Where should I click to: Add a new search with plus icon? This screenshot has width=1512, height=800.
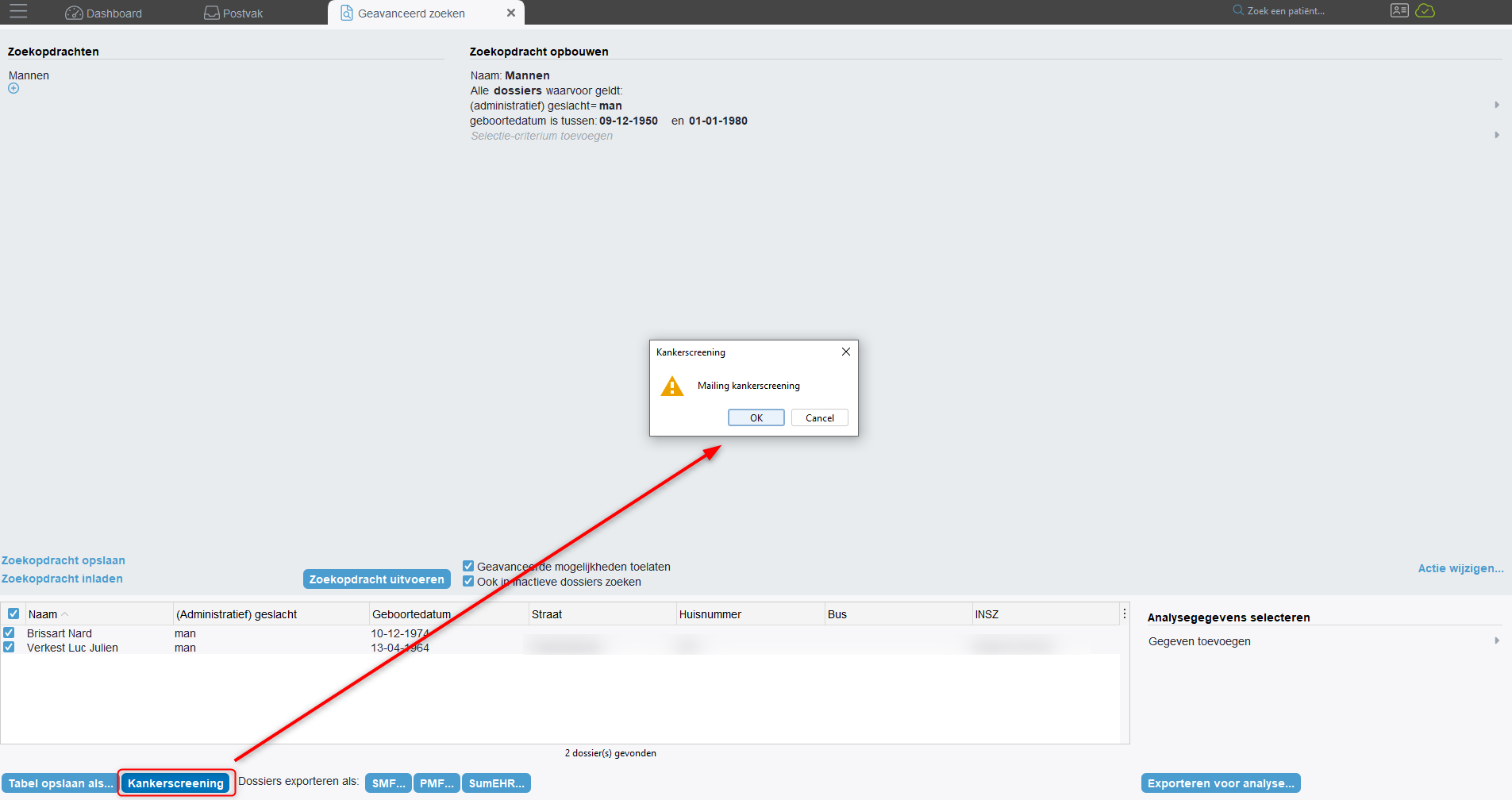pos(13,89)
